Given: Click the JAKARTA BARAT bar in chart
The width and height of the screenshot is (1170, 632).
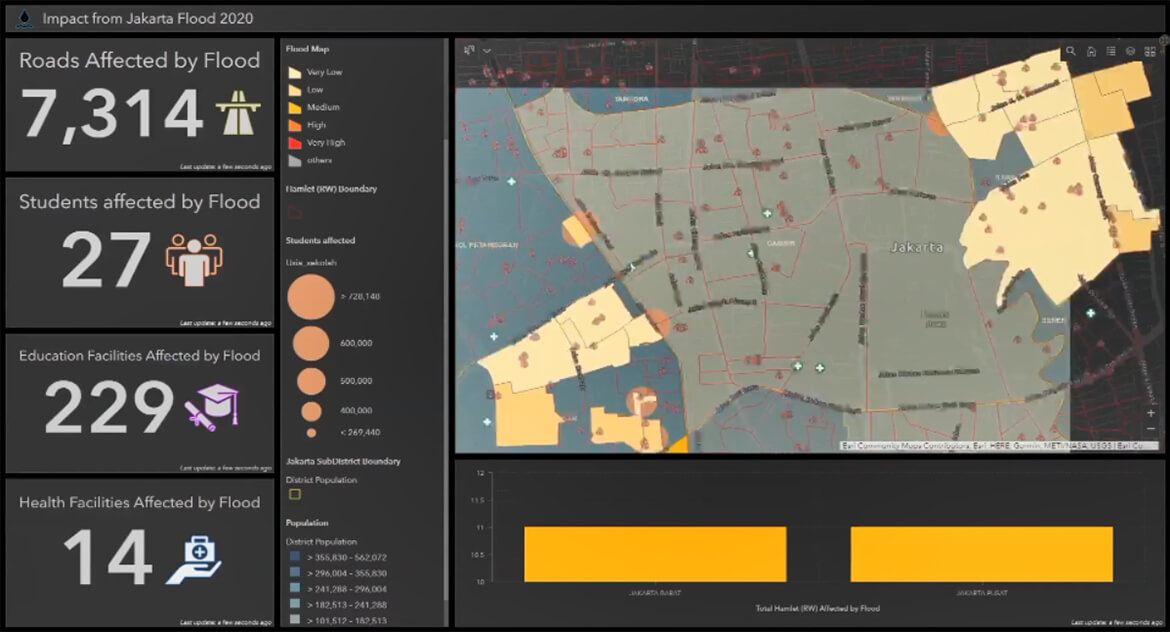Looking at the screenshot, I should coord(655,554).
